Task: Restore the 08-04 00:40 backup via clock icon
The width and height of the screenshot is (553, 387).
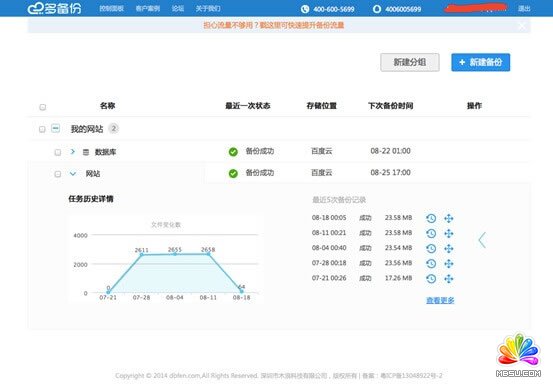Action: (431, 249)
